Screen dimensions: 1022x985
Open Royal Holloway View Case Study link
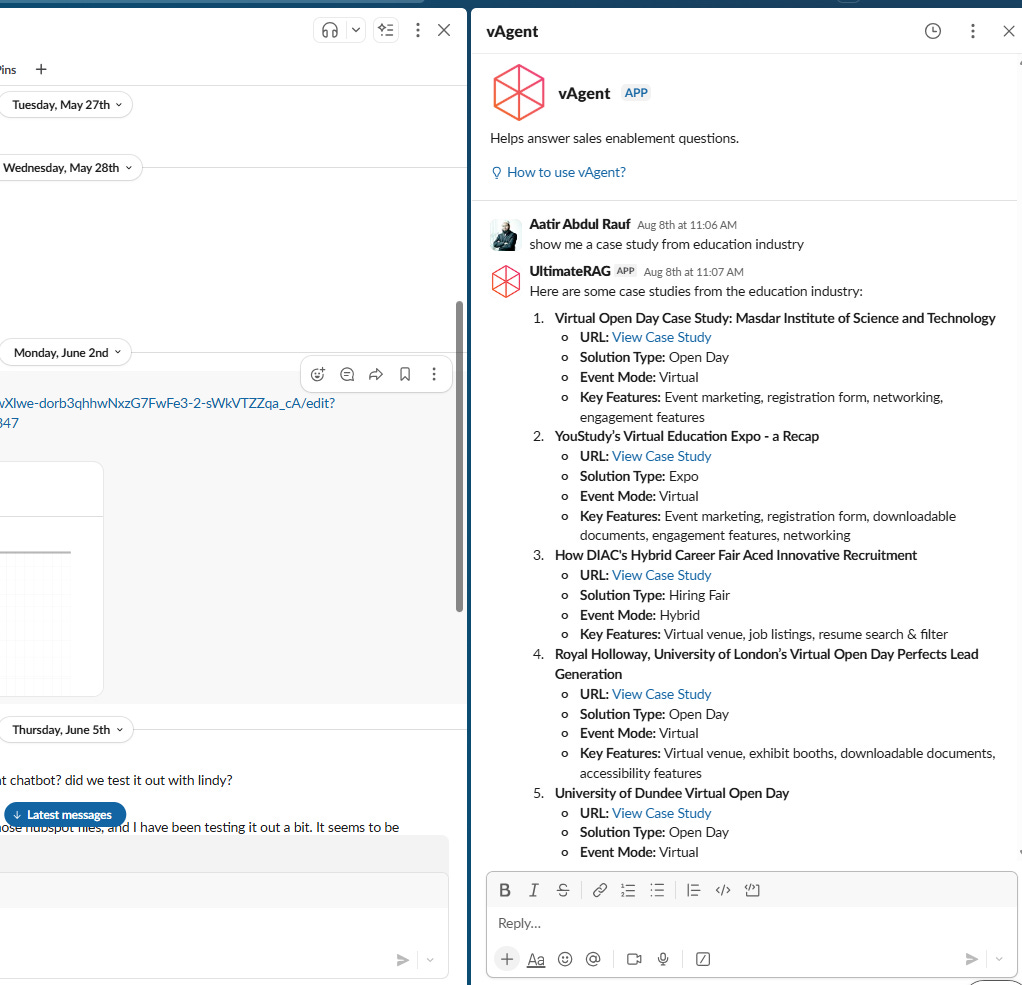click(662, 694)
